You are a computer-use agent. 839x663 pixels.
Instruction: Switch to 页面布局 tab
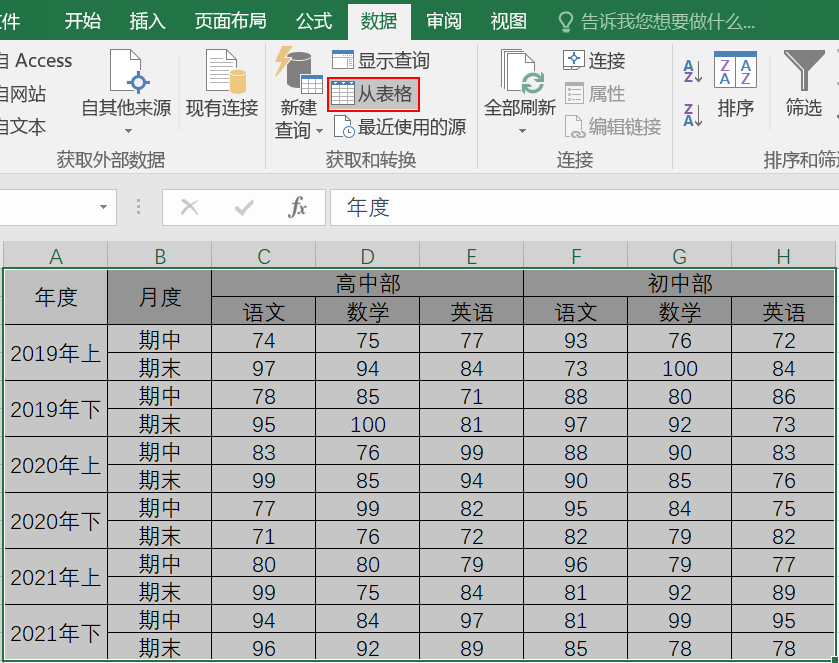231,21
